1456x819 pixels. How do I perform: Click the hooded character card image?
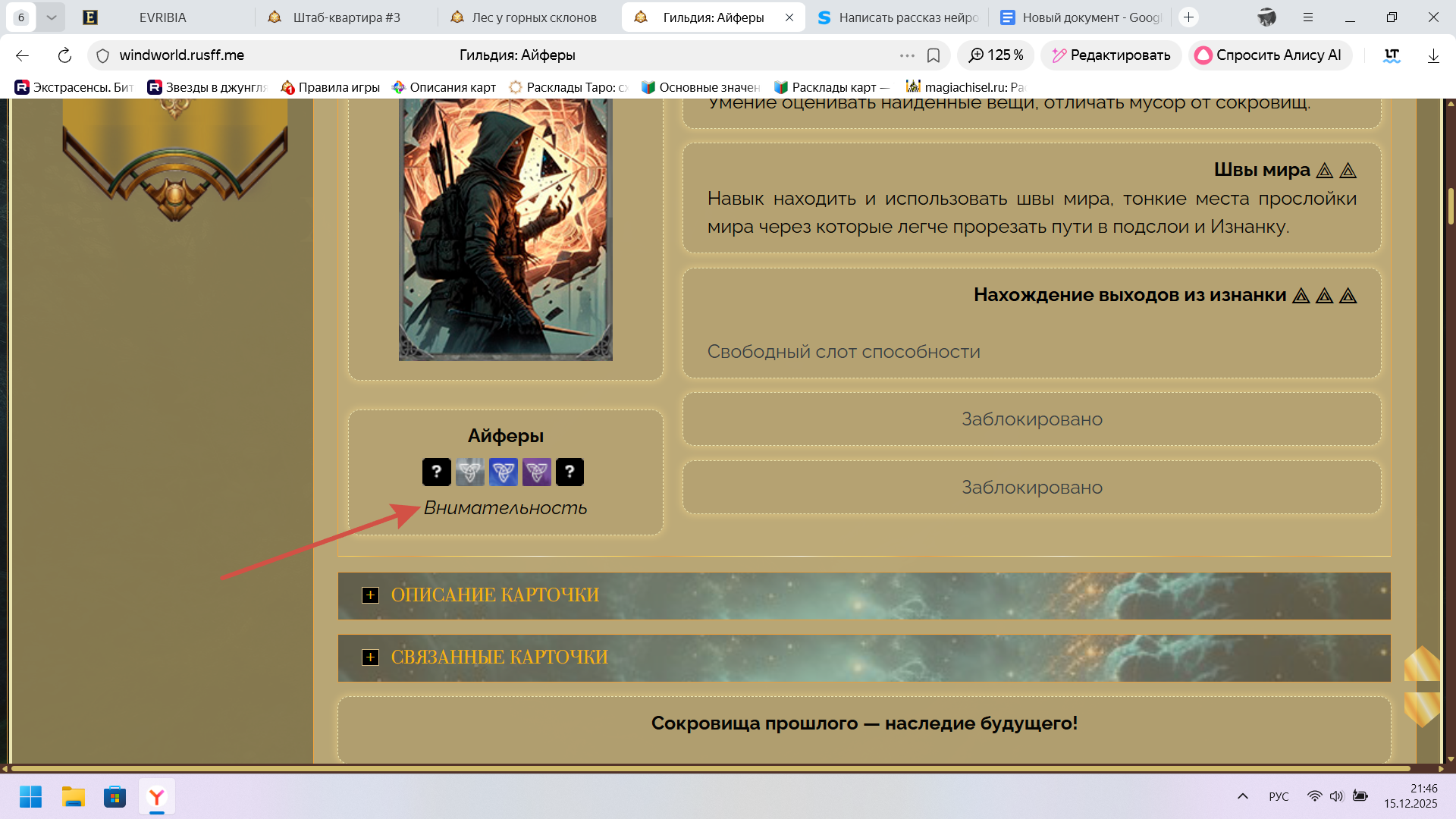(x=505, y=227)
